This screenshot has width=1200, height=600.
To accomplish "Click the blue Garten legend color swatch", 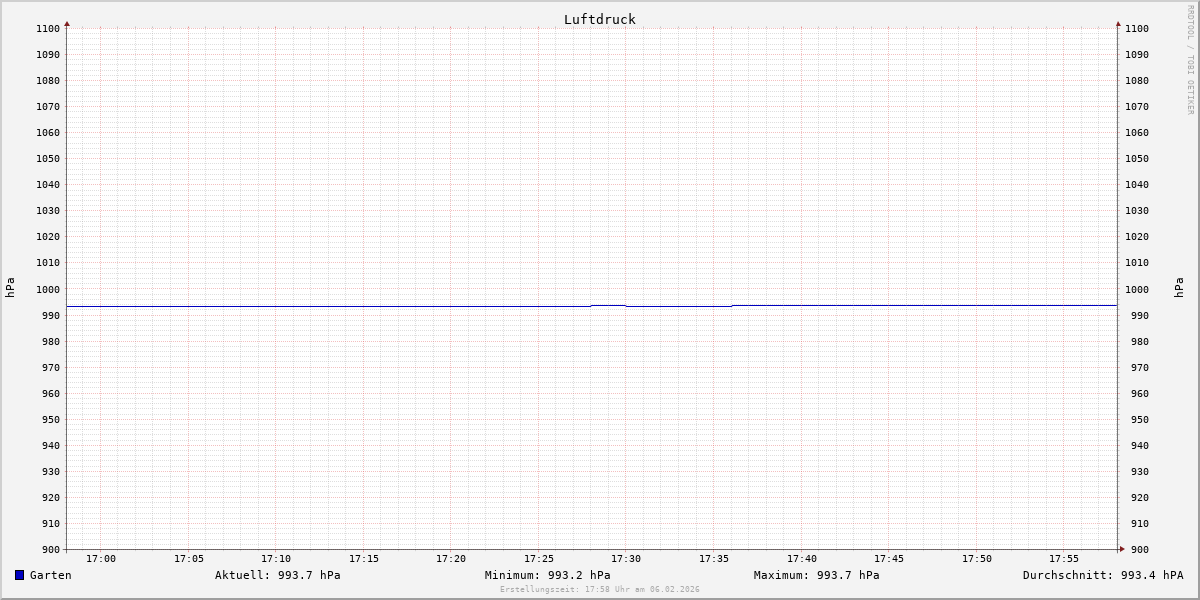I will point(19,575).
